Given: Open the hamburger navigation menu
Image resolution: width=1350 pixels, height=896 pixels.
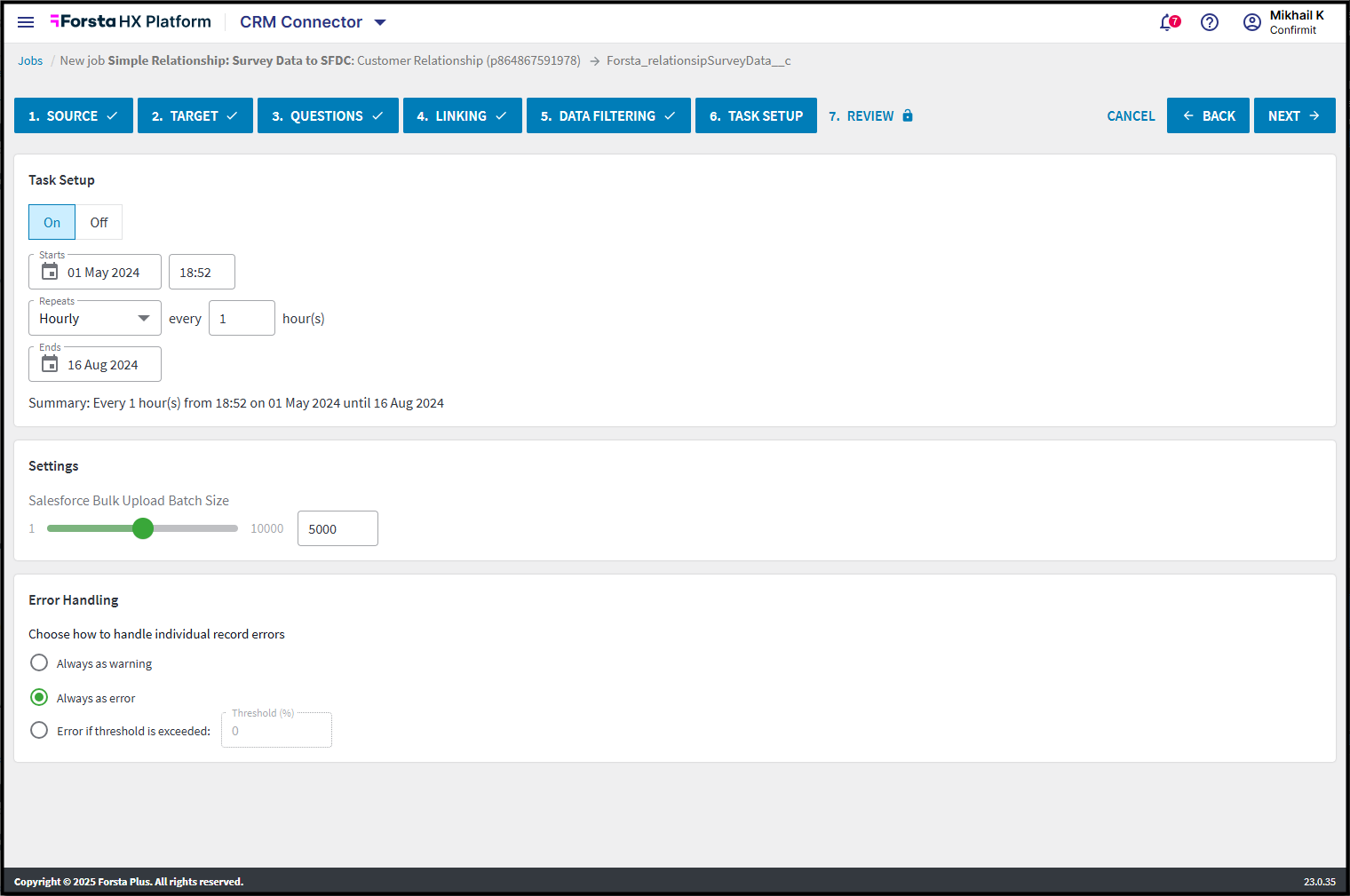Looking at the screenshot, I should 26,22.
